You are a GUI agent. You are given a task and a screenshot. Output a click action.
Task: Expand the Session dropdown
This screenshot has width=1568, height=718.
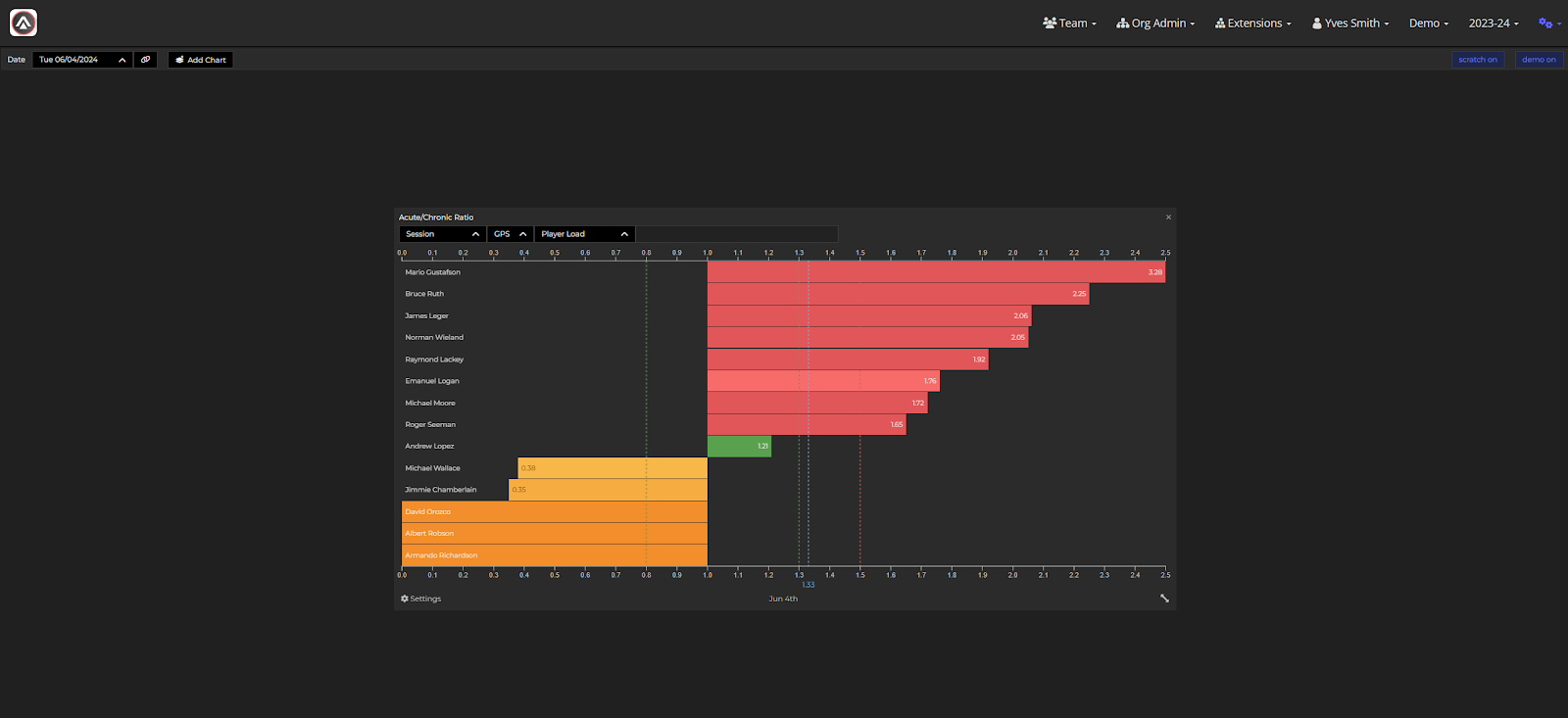443,234
